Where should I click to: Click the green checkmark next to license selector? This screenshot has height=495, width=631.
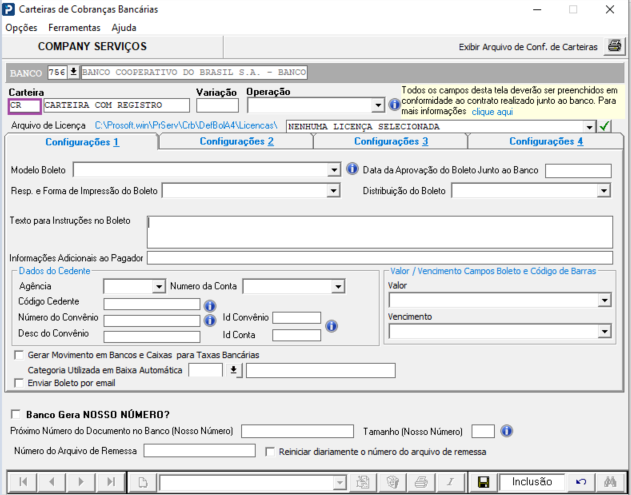point(604,126)
